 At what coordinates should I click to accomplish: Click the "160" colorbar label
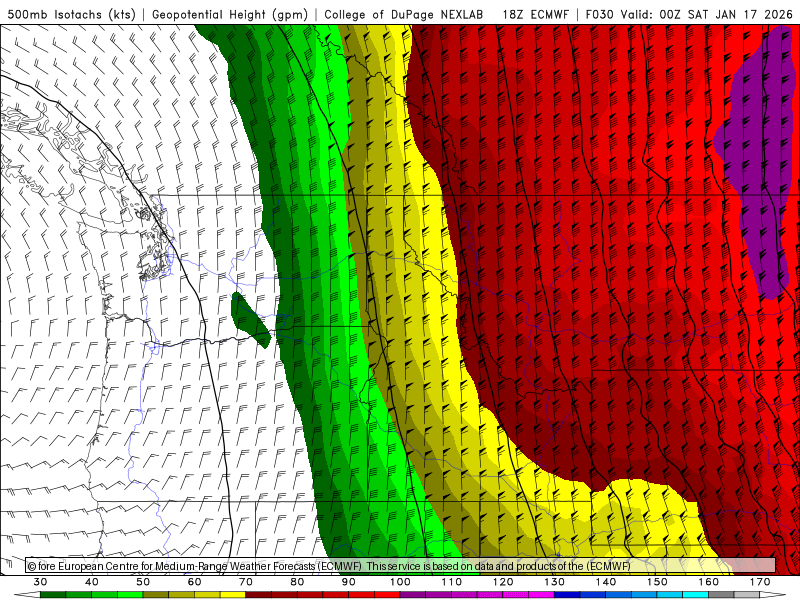coord(709,582)
